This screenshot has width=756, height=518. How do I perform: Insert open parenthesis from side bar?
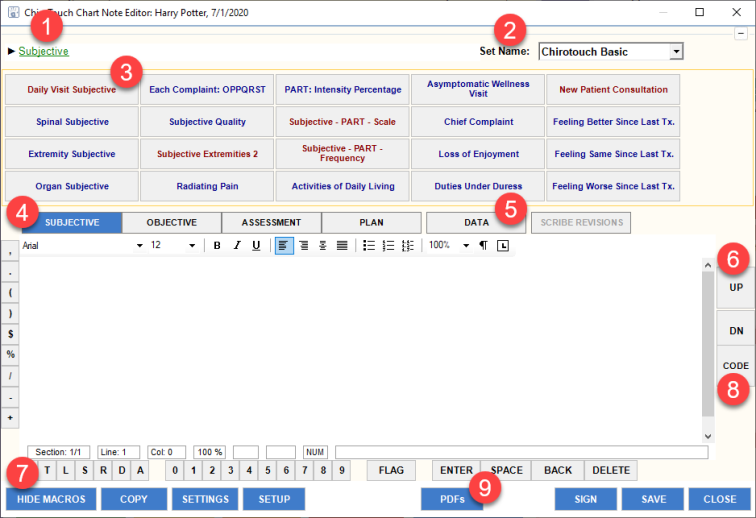pos(10,293)
